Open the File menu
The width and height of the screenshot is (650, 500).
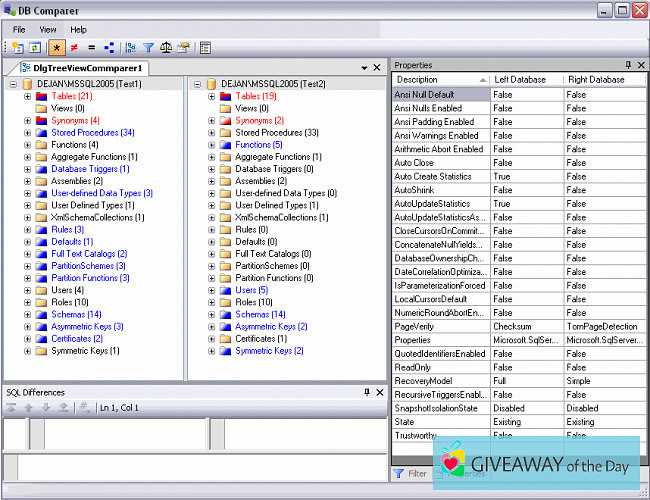point(19,30)
